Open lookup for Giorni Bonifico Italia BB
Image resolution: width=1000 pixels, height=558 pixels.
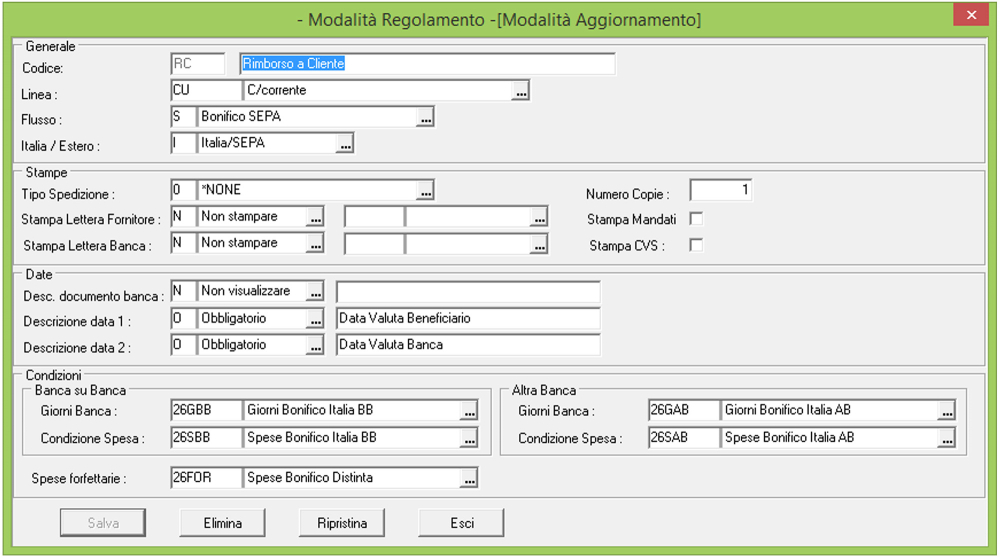[x=469, y=411]
